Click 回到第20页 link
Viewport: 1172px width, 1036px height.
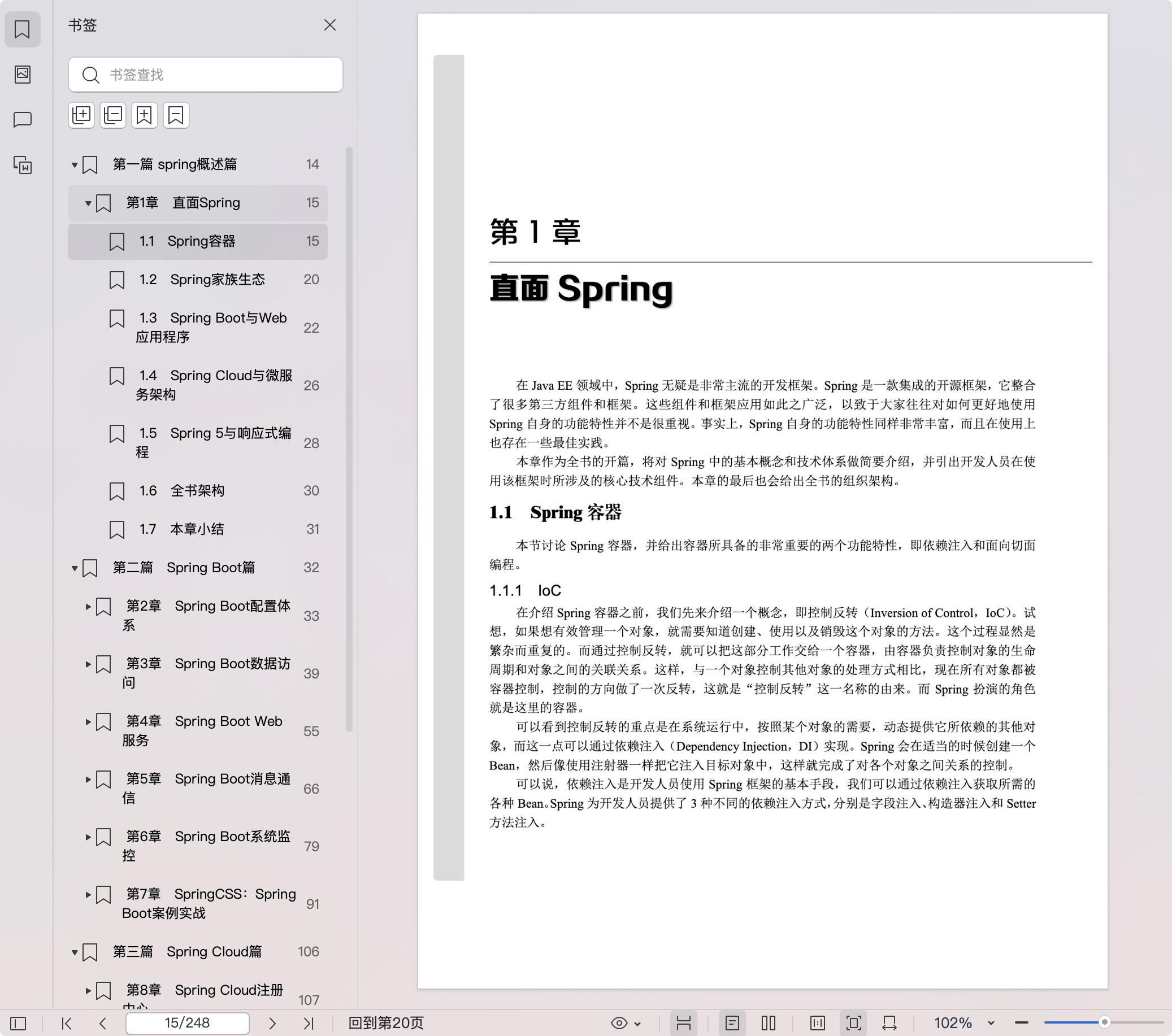pos(386,1024)
